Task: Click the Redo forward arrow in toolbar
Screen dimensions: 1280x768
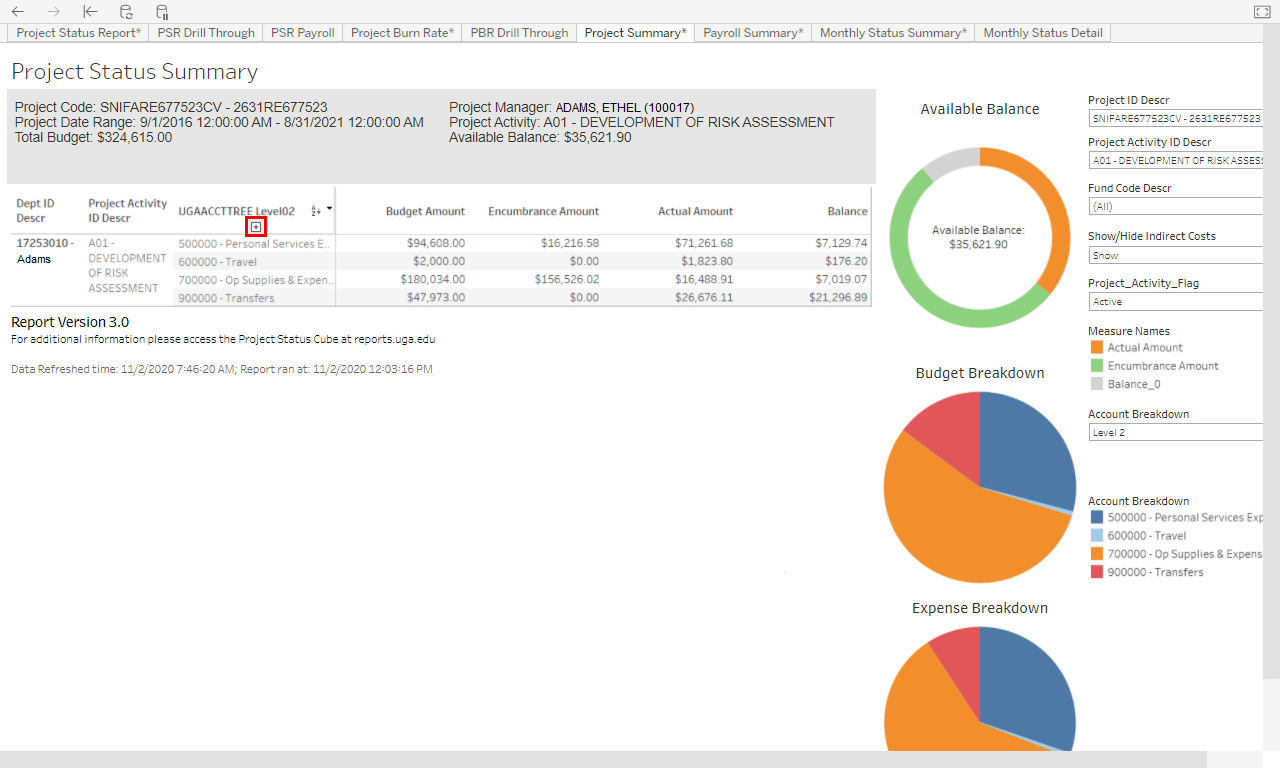Action: coord(54,12)
